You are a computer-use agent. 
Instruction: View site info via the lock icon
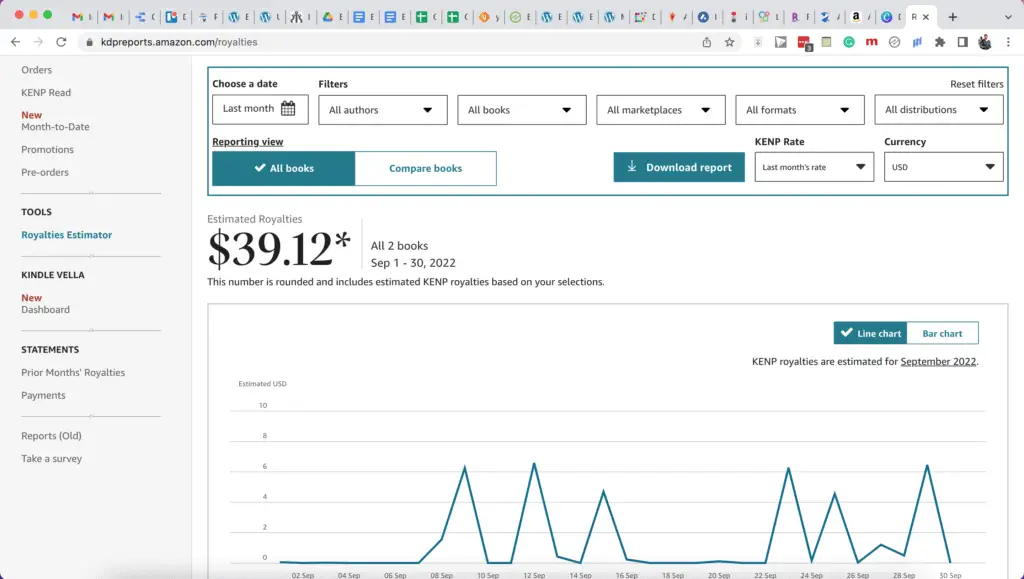pyautogui.click(x=90, y=42)
